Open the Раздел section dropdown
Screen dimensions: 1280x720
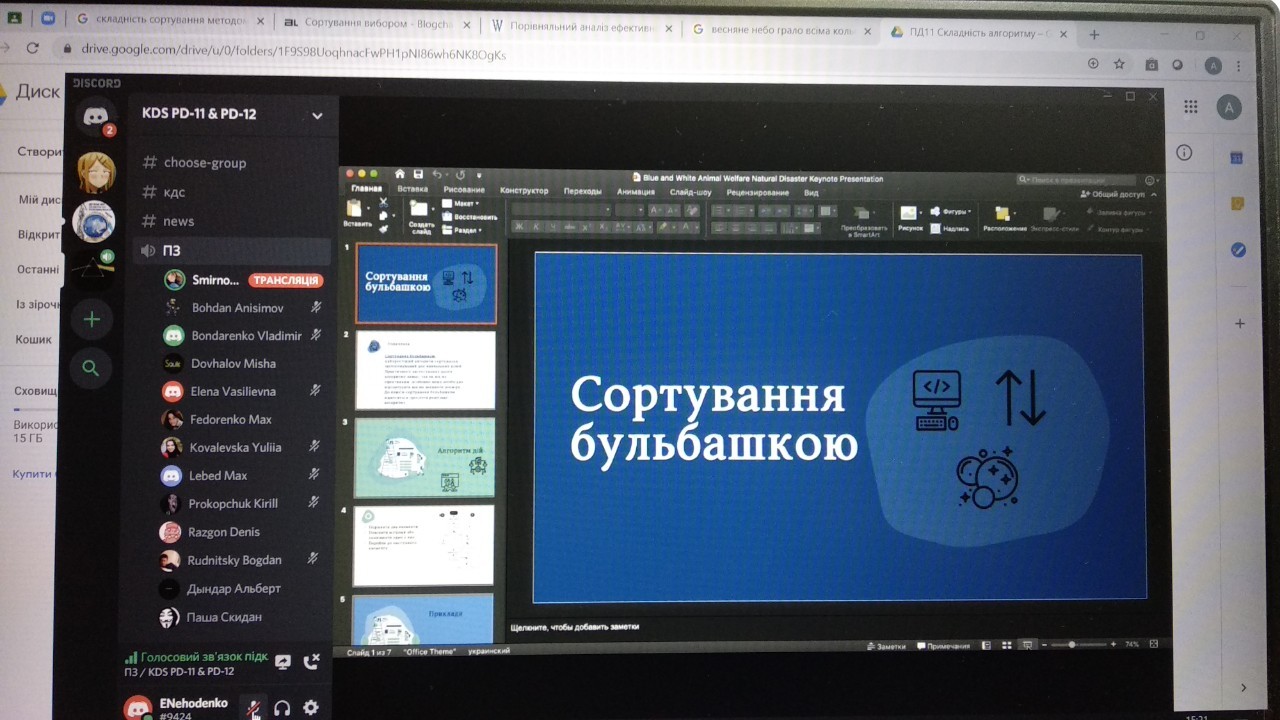tap(461, 230)
